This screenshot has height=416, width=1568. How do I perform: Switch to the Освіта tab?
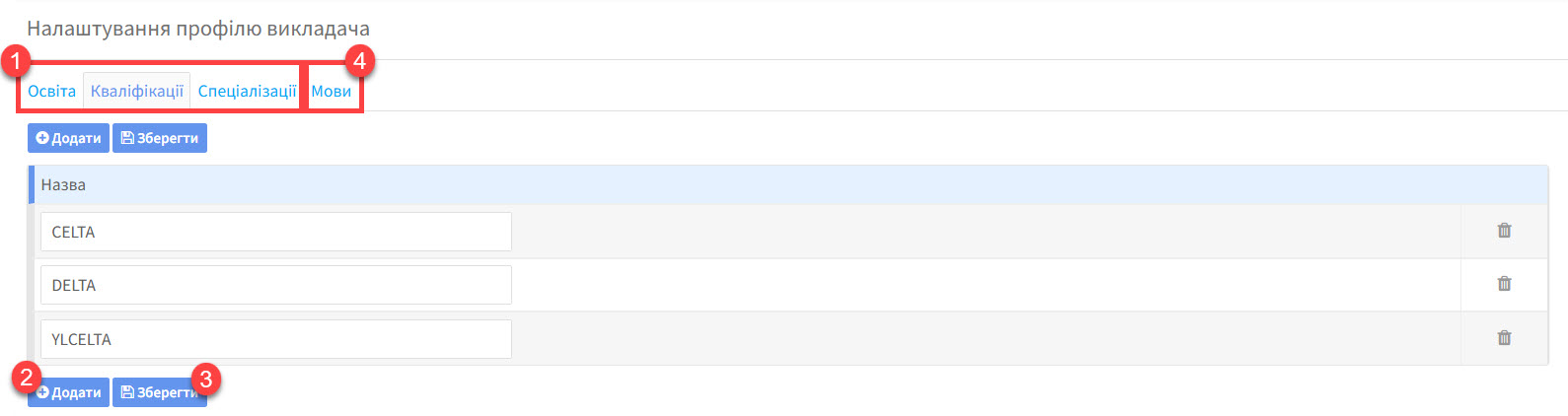51,91
